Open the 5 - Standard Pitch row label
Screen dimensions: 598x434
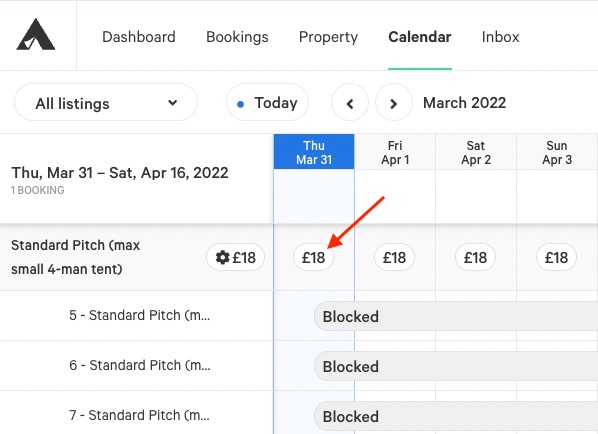point(140,315)
